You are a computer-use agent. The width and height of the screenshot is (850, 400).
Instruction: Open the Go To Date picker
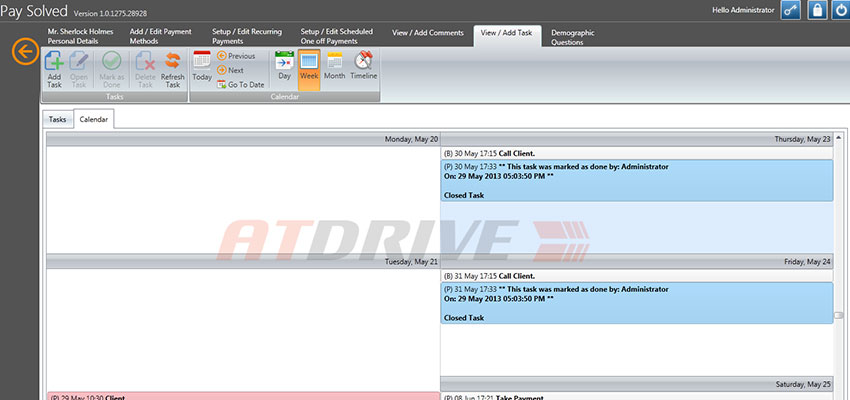coord(241,85)
